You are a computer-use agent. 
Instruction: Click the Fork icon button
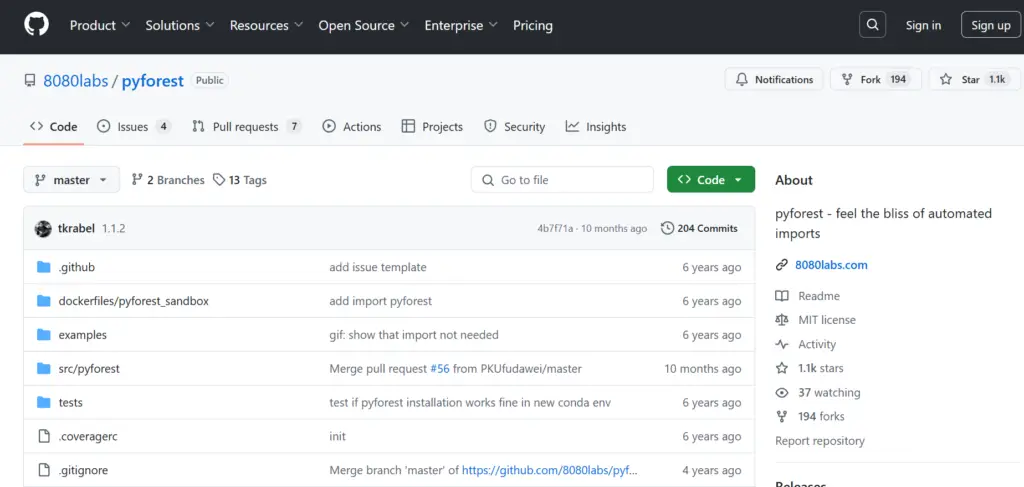pyautogui.click(x=847, y=80)
